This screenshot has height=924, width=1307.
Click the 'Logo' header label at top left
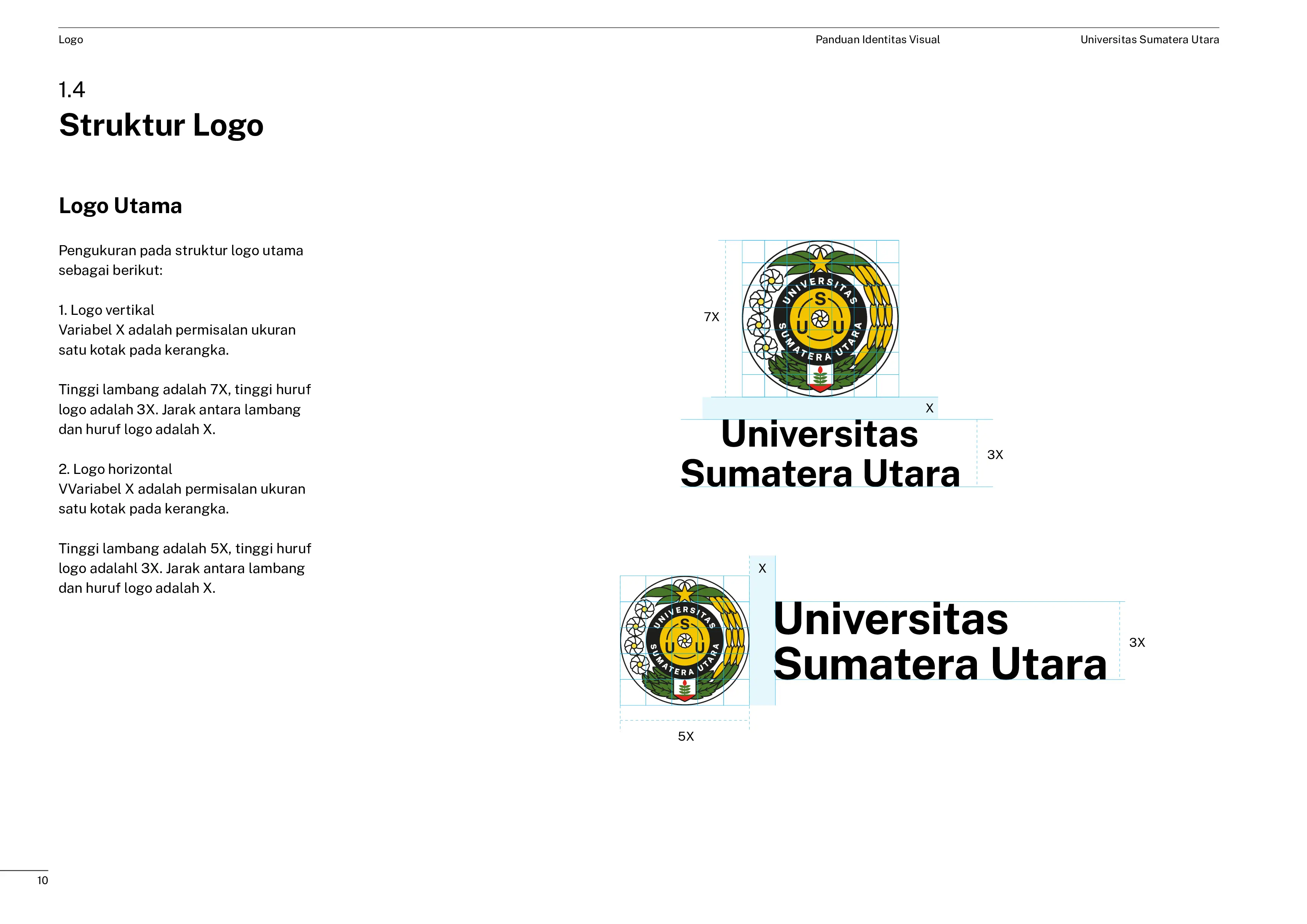click(70, 40)
